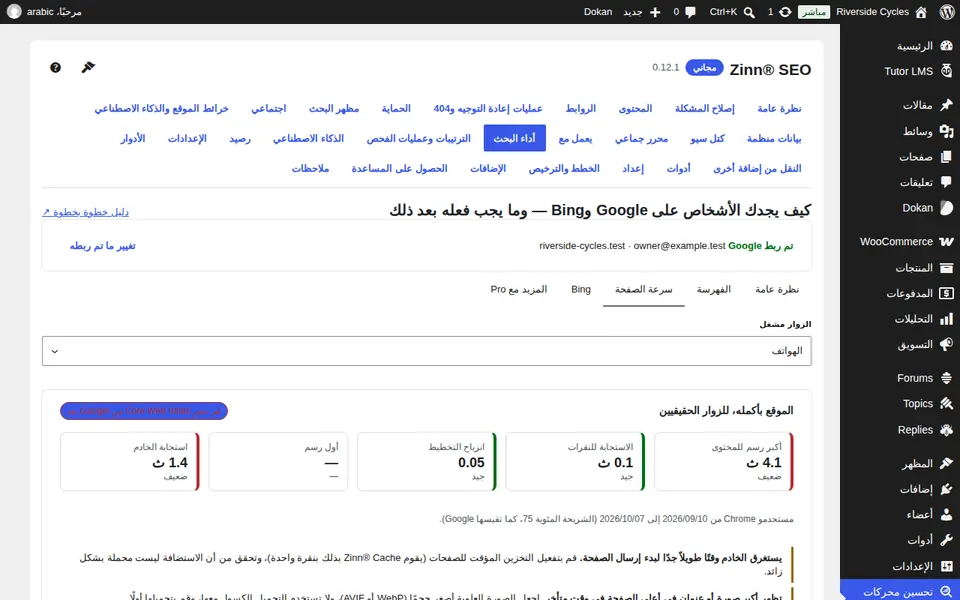Open تحسين محركات sidebar item
This screenshot has height=600, width=960.
900,590
